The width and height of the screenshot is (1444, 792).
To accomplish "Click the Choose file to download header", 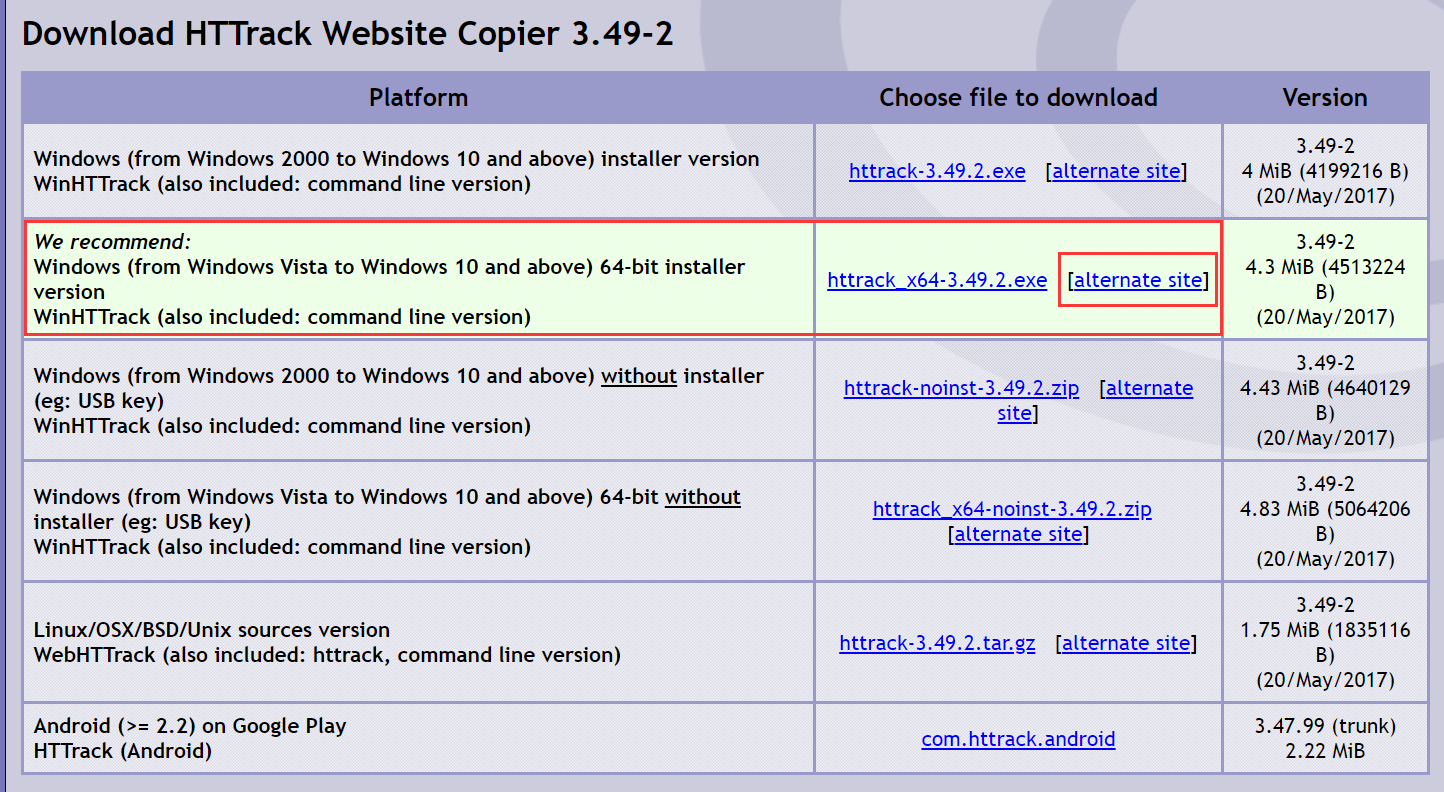I will [1018, 97].
